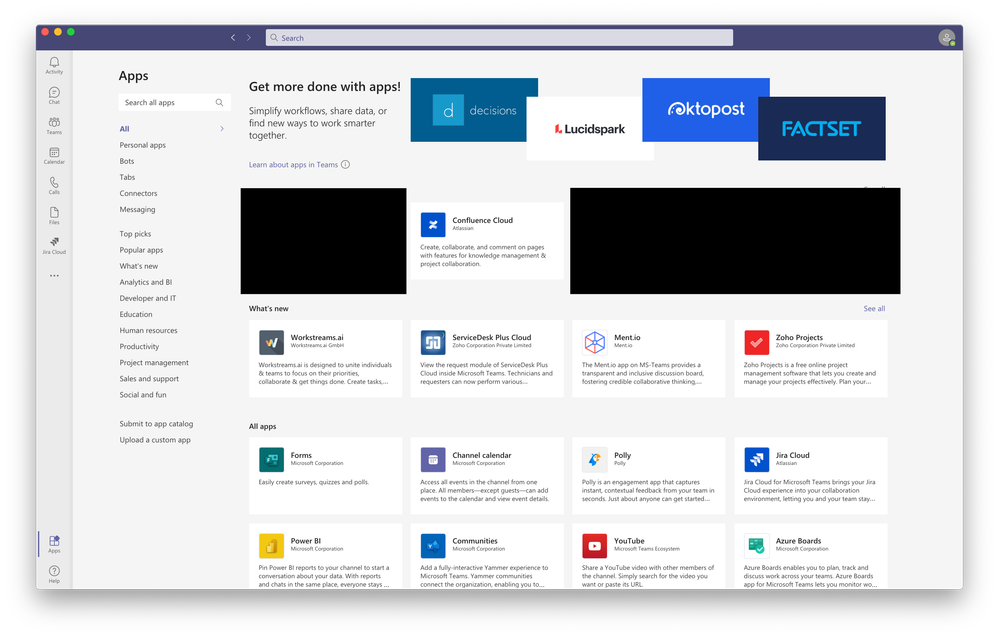The width and height of the screenshot is (999, 637).
Task: Open the Education category
Action: tap(136, 314)
